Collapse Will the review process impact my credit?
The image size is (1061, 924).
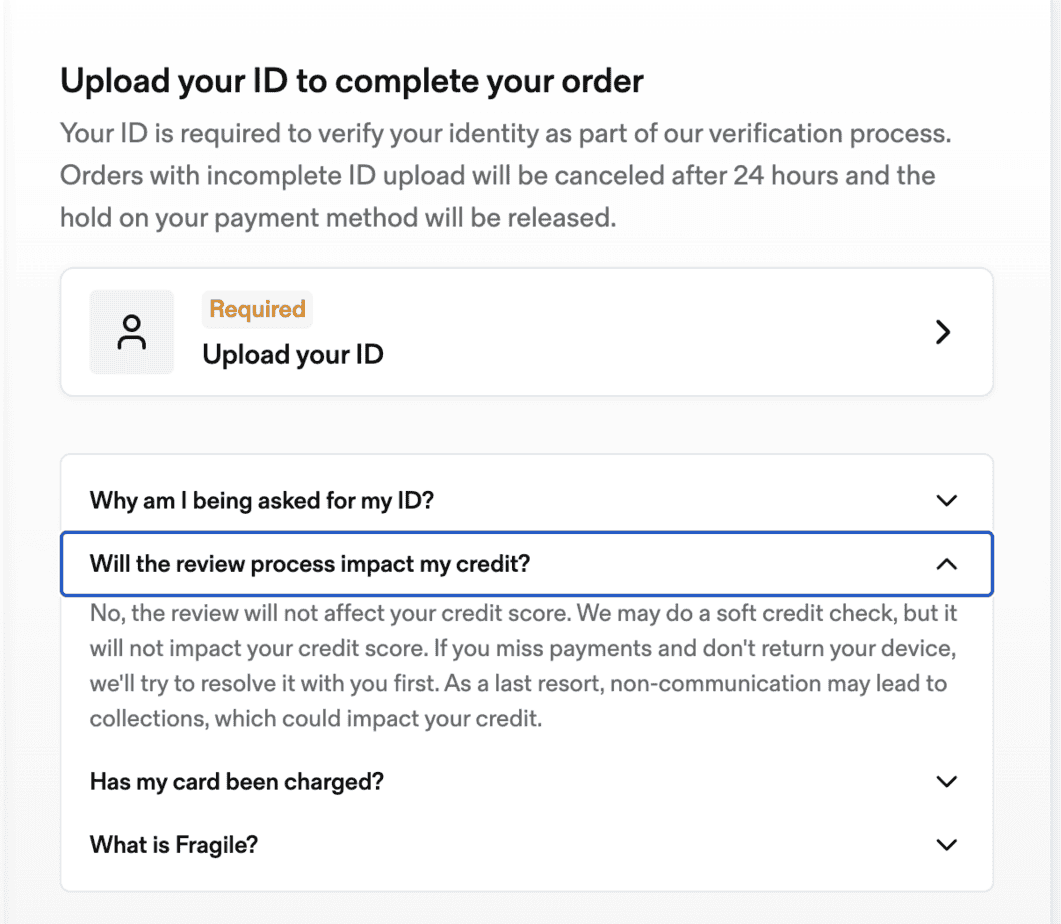tap(526, 564)
